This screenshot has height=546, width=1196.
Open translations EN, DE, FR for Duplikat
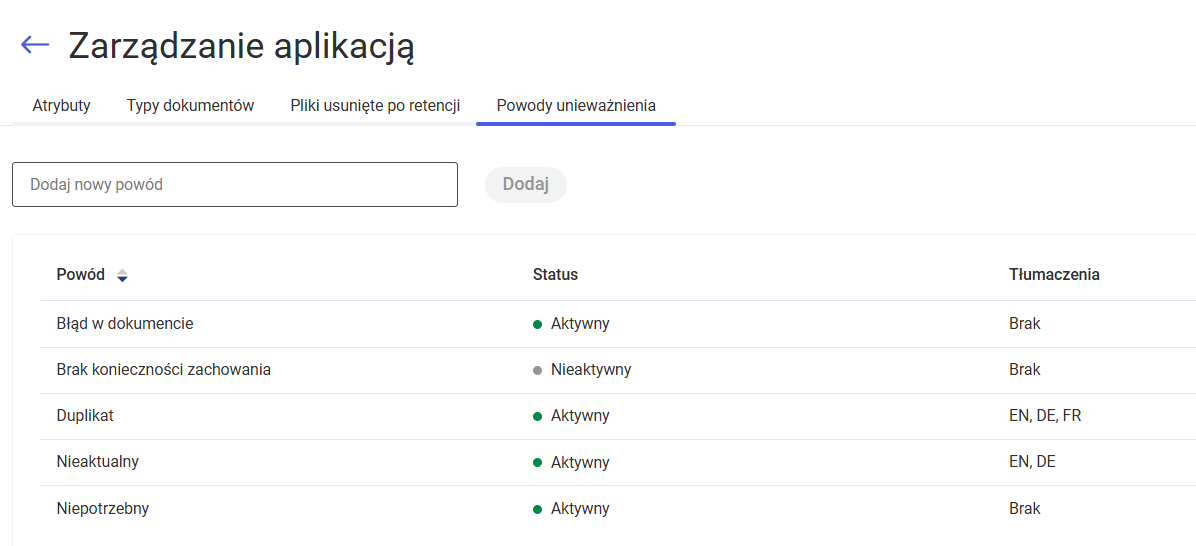[1045, 416]
